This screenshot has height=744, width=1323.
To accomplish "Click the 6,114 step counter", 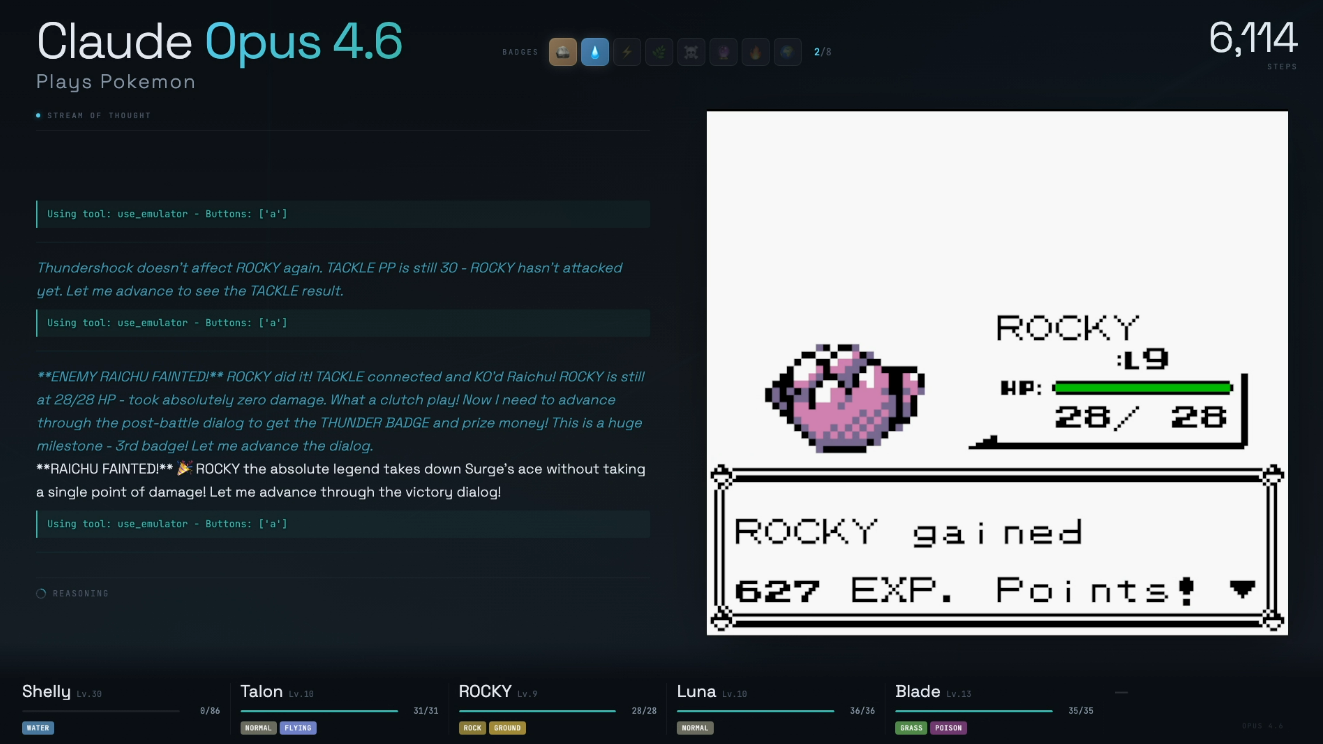I will pyautogui.click(x=1253, y=39).
